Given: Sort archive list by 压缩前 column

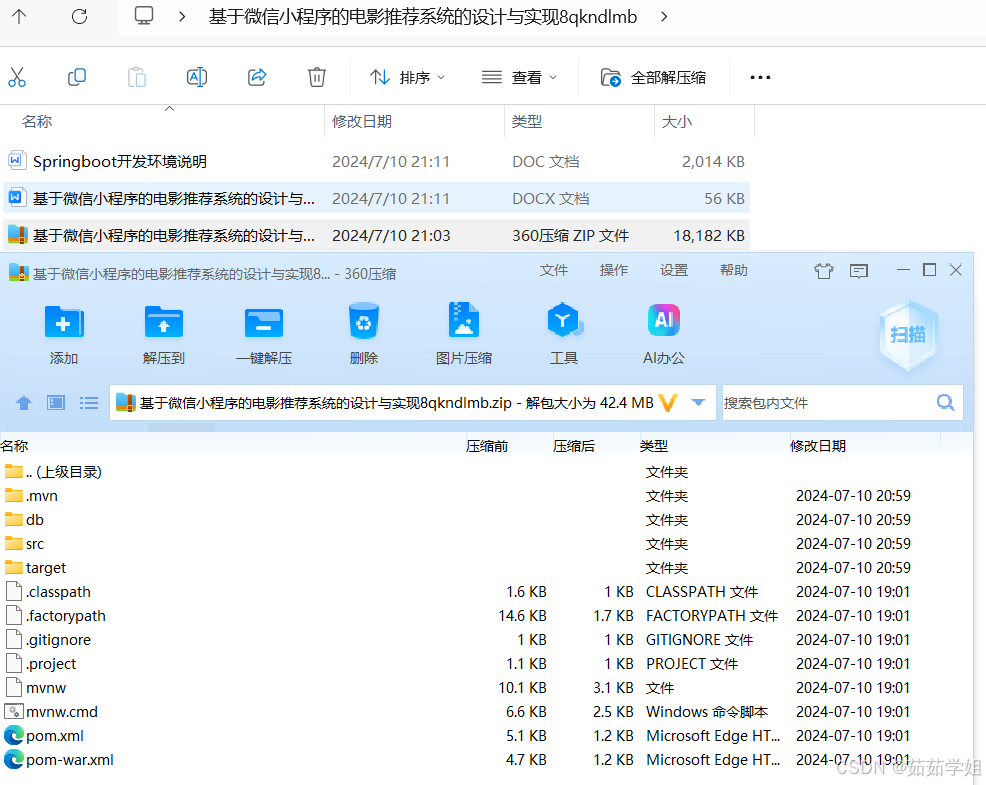Looking at the screenshot, I should point(487,446).
